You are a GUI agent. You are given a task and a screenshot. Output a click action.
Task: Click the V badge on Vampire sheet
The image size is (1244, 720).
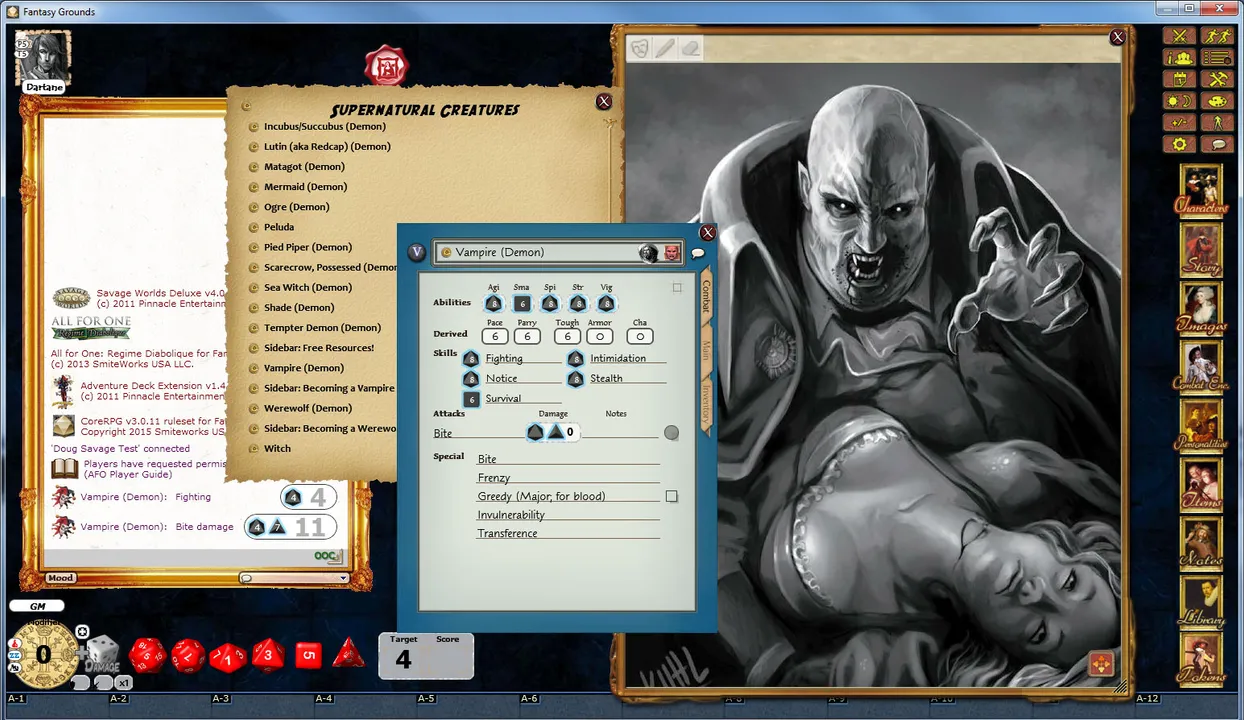pyautogui.click(x=417, y=252)
